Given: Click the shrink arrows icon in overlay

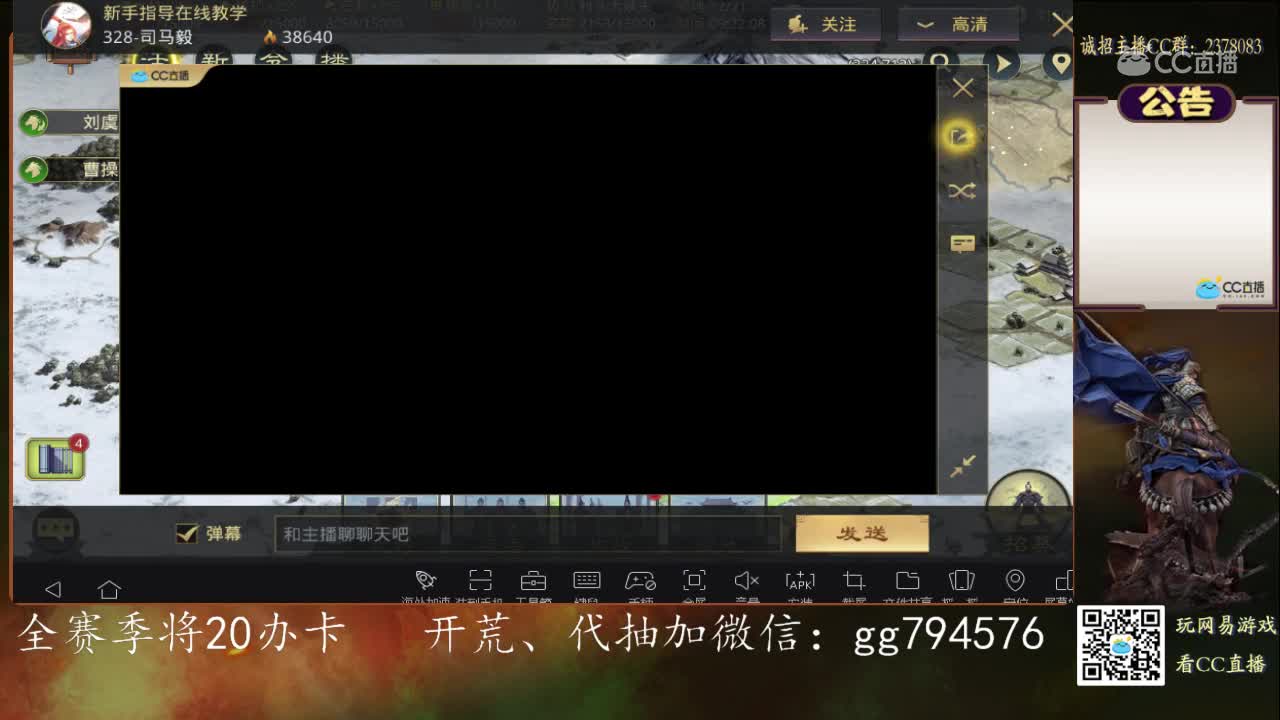Looking at the screenshot, I should coord(963,466).
